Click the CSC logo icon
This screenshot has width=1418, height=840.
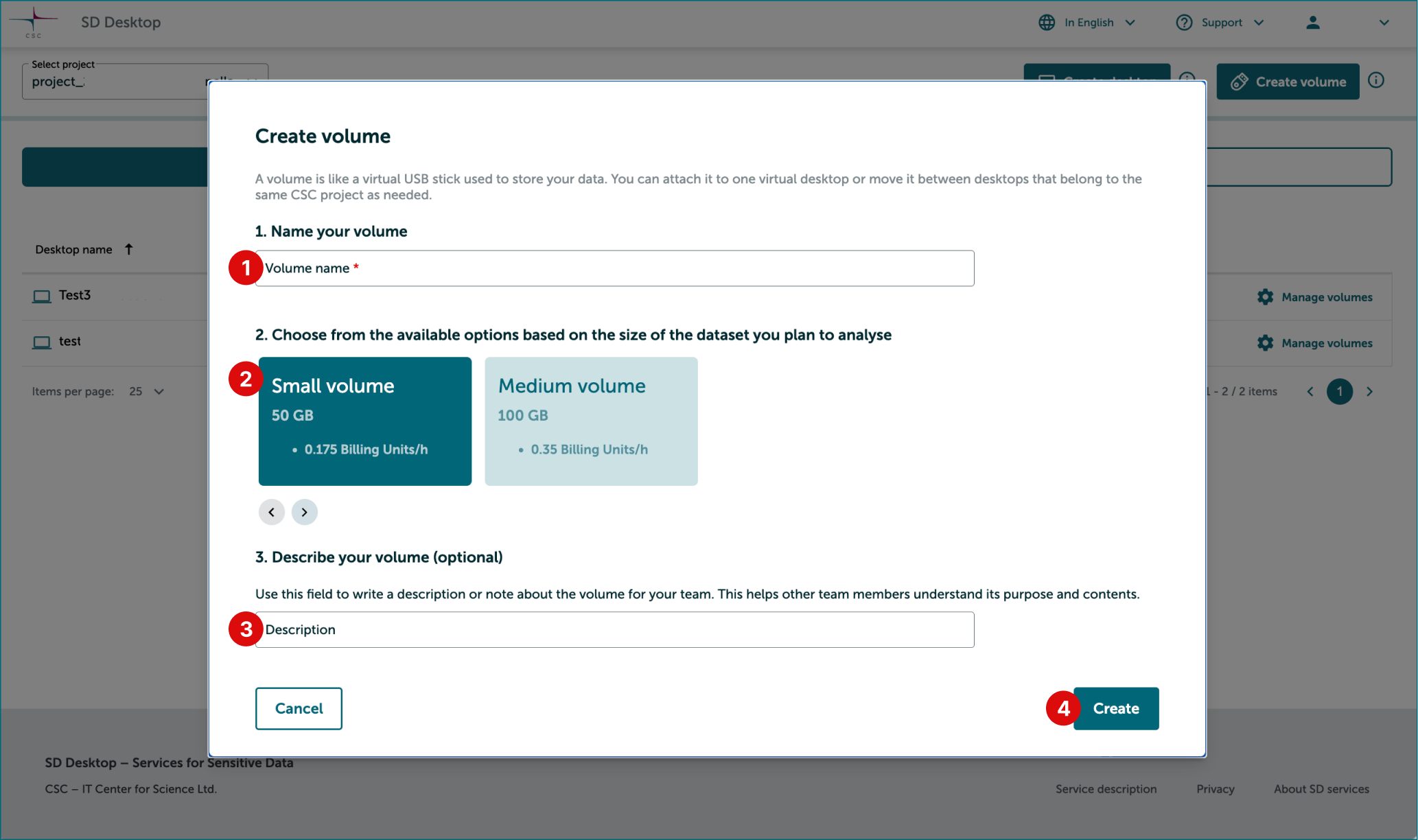[33, 22]
